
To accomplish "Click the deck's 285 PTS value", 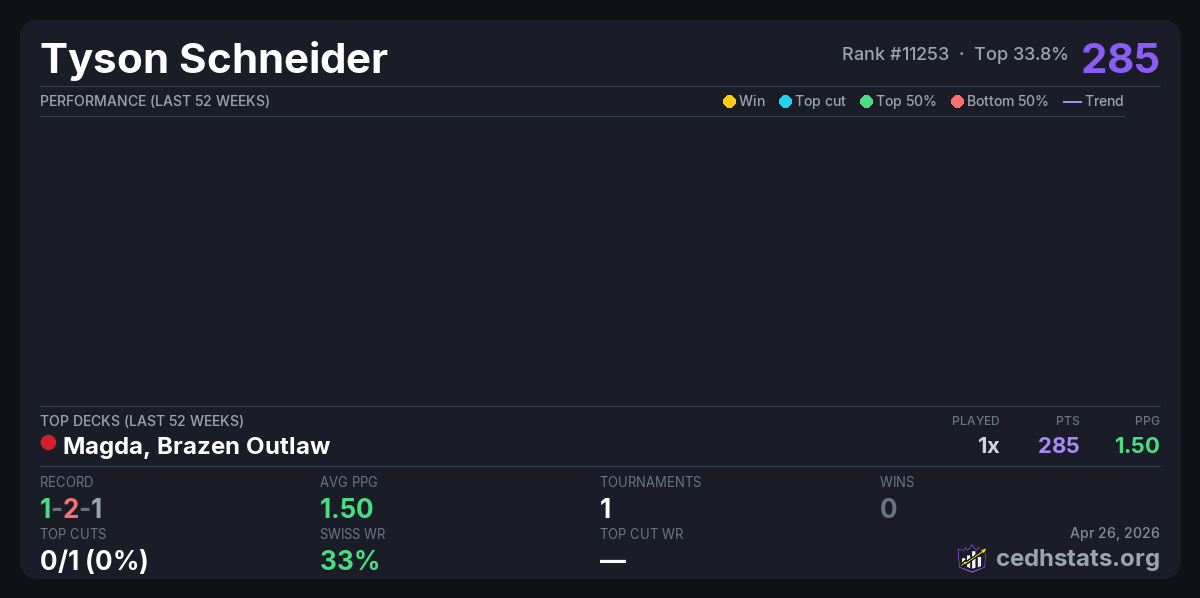I will click(x=1058, y=446).
